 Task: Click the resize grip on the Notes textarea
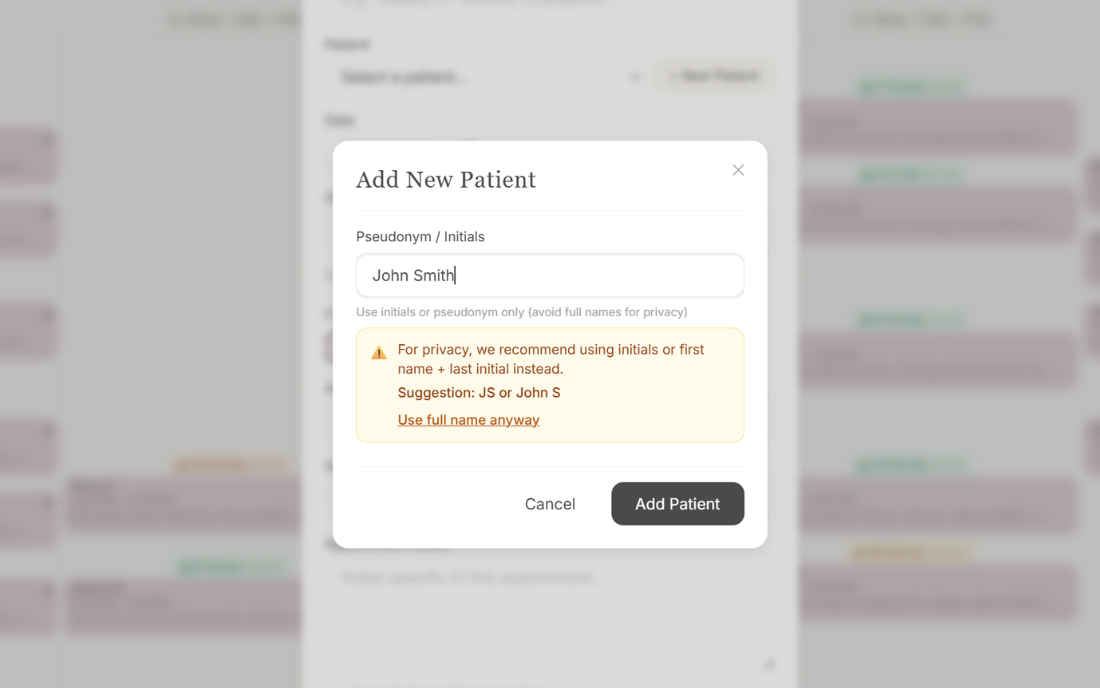(768, 664)
